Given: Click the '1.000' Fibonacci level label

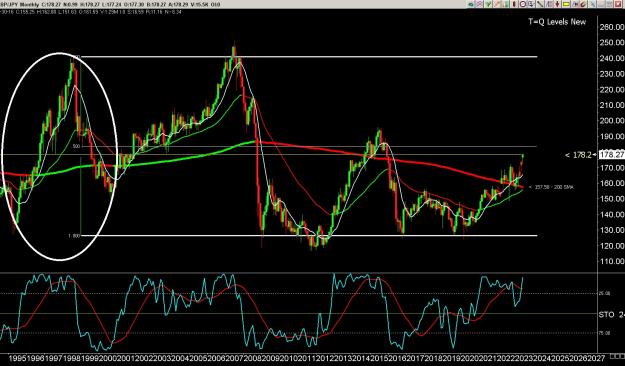Looking at the screenshot, I should (x=74, y=236).
